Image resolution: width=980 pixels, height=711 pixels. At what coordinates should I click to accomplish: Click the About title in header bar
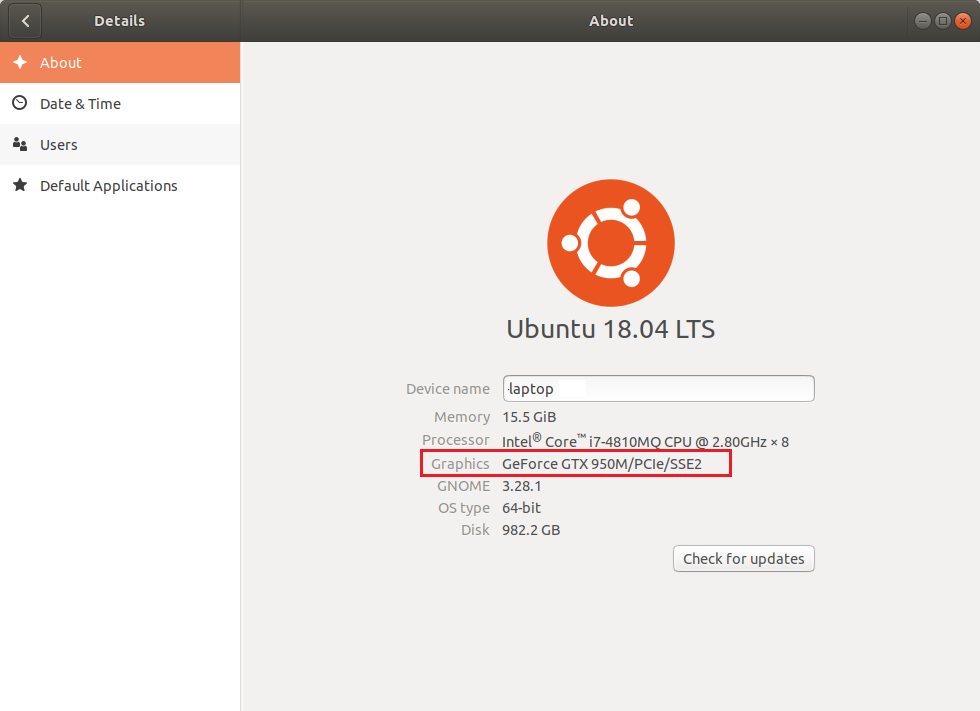(611, 21)
